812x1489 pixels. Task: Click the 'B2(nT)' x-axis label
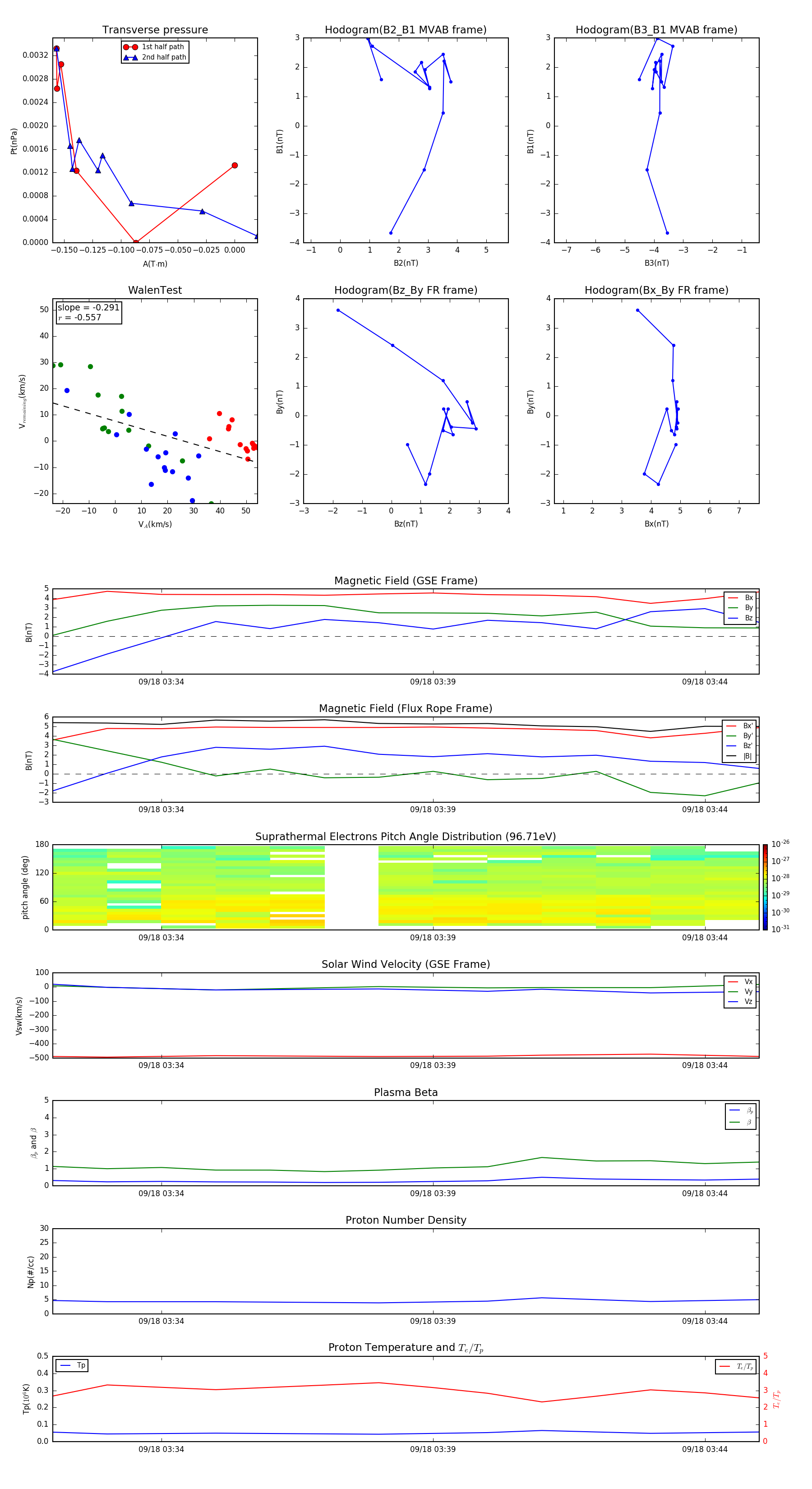click(406, 264)
